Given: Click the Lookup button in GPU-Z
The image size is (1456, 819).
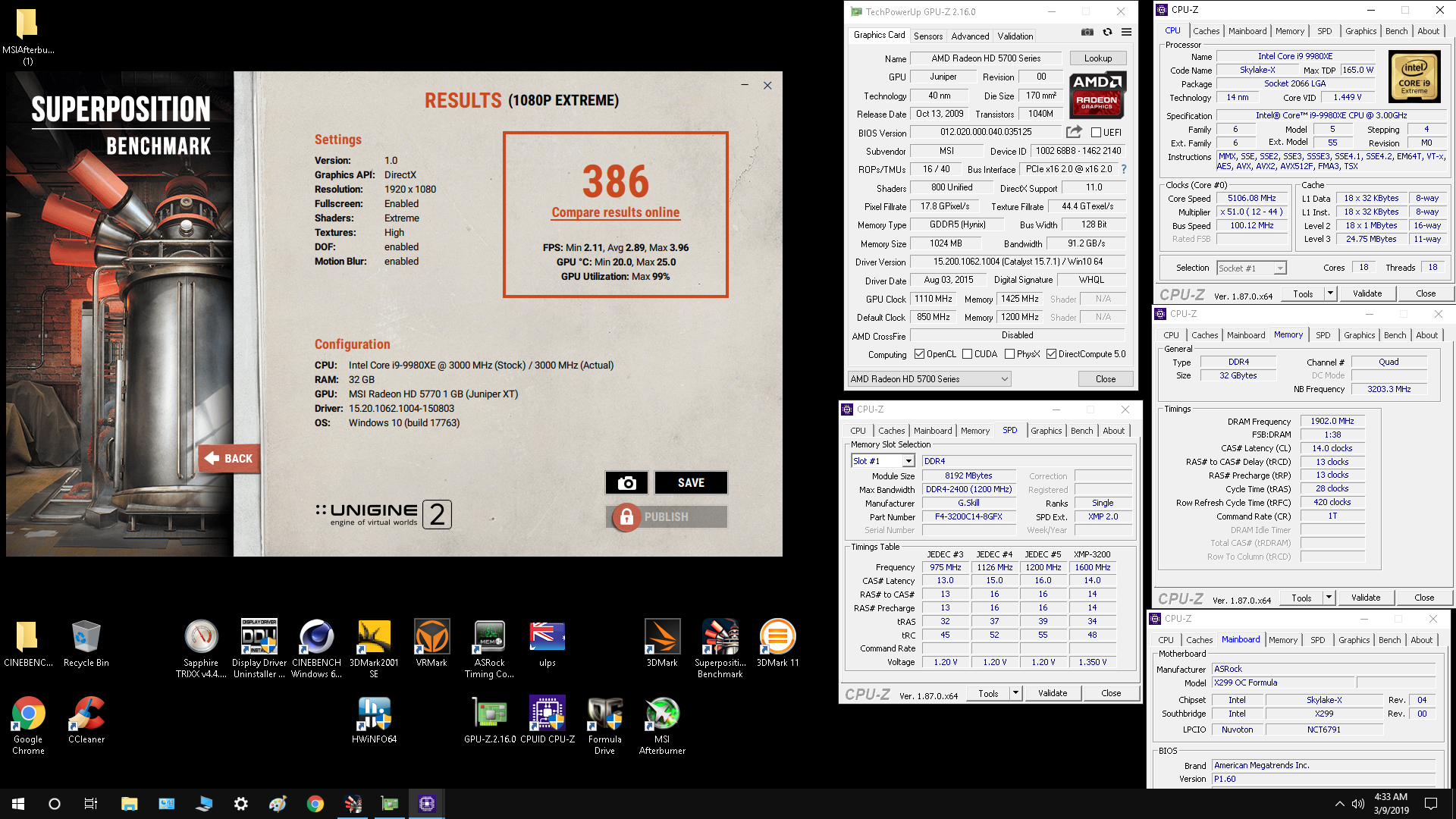Looking at the screenshot, I should tap(1097, 58).
